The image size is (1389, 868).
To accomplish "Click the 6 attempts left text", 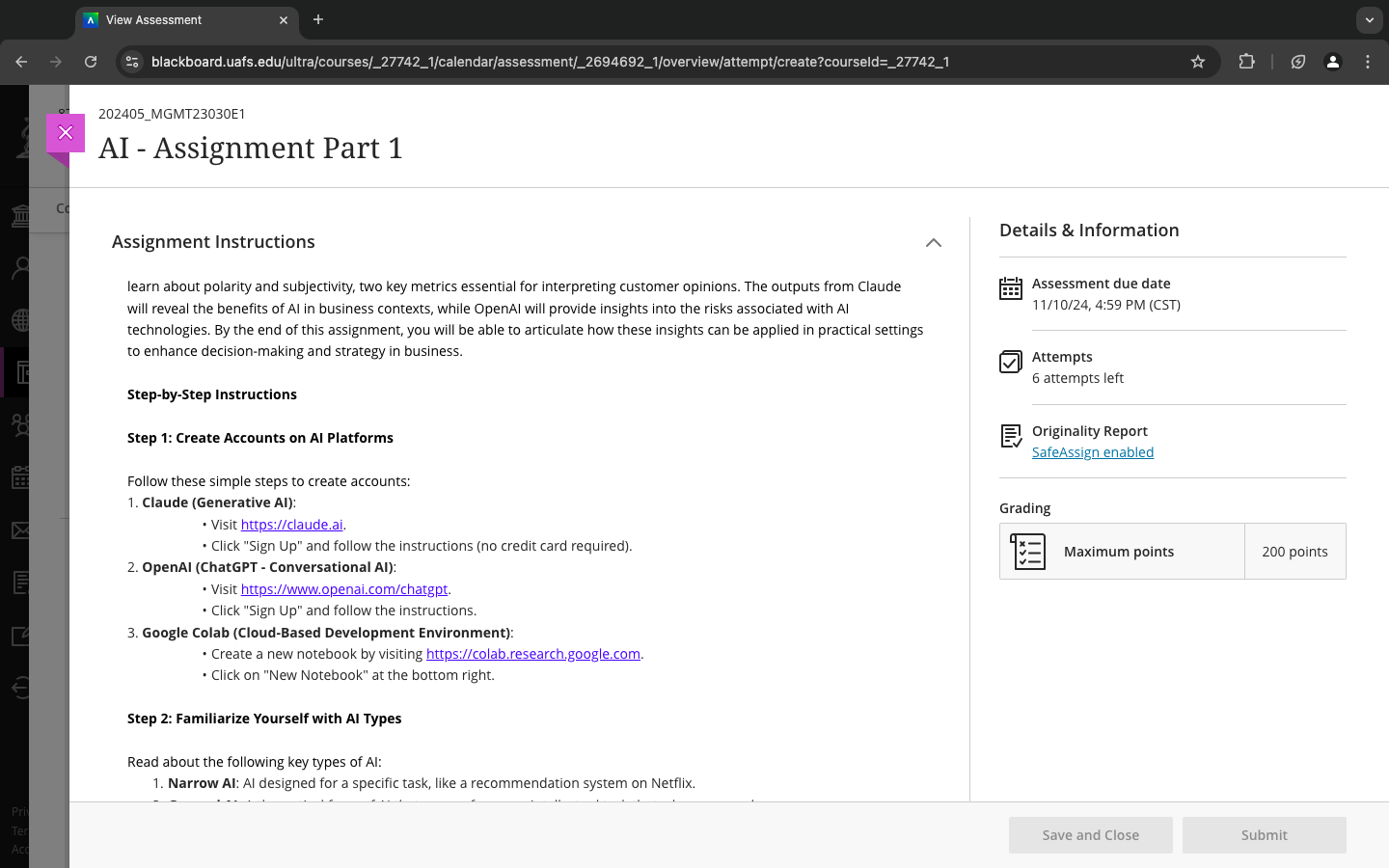I will (1077, 378).
